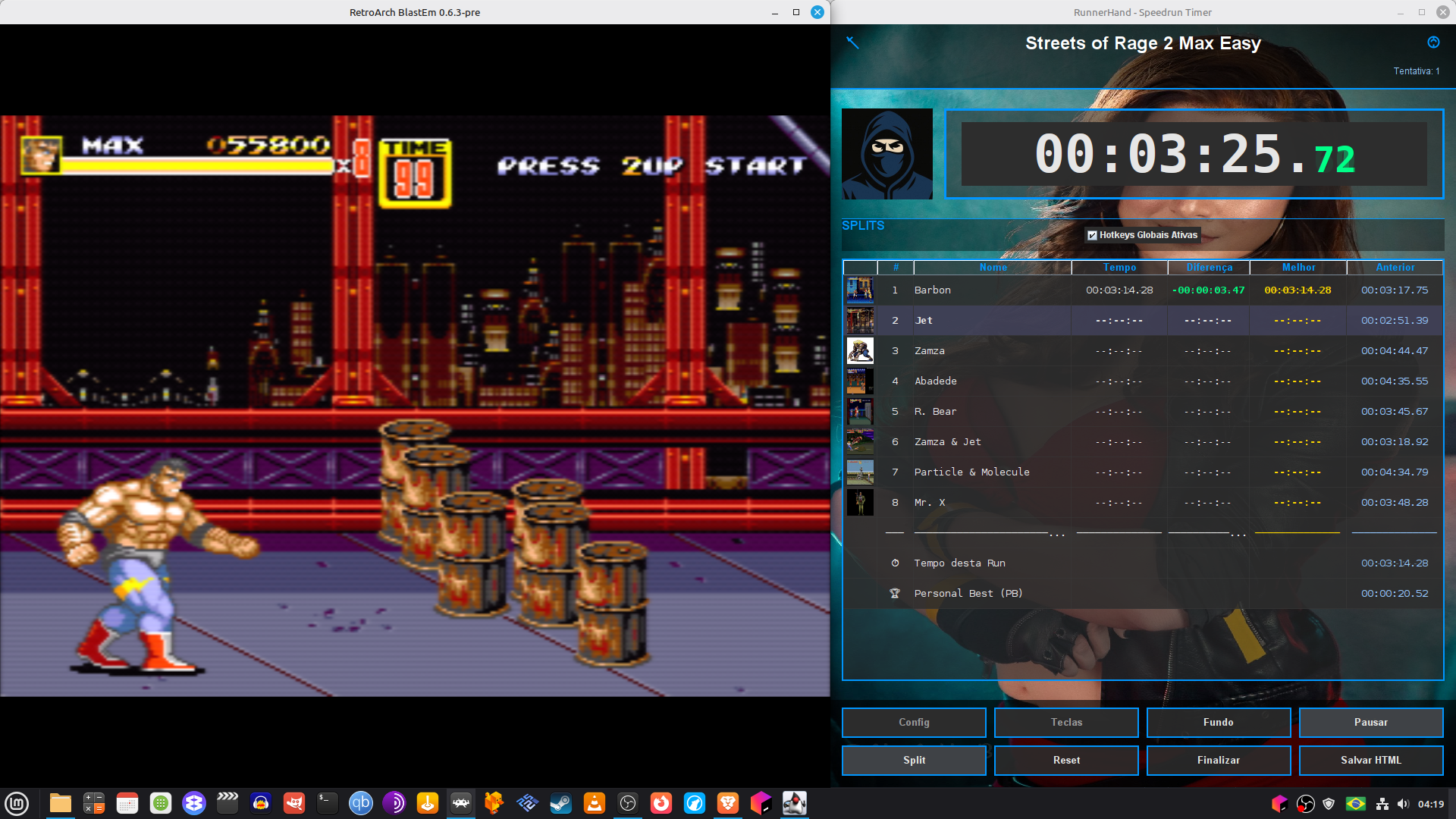This screenshot has width=1456, height=819.
Task: Click the Zamza split thumbnail icon
Action: (860, 351)
